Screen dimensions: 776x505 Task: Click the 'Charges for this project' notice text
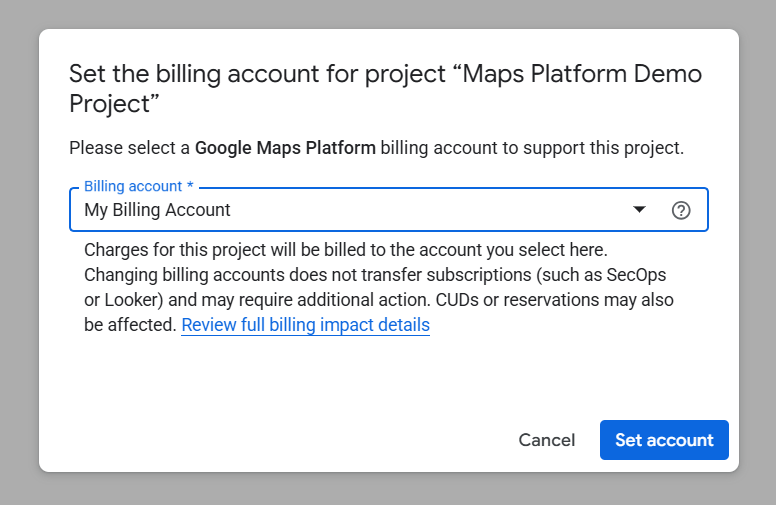pos(379,287)
